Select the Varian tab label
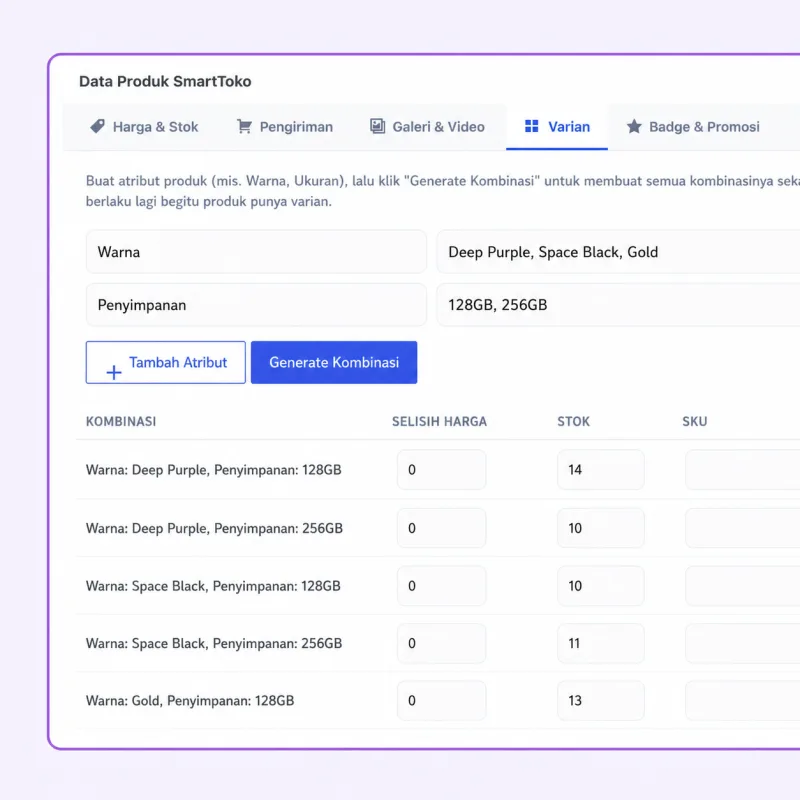Image resolution: width=800 pixels, height=800 pixels. pos(569,127)
